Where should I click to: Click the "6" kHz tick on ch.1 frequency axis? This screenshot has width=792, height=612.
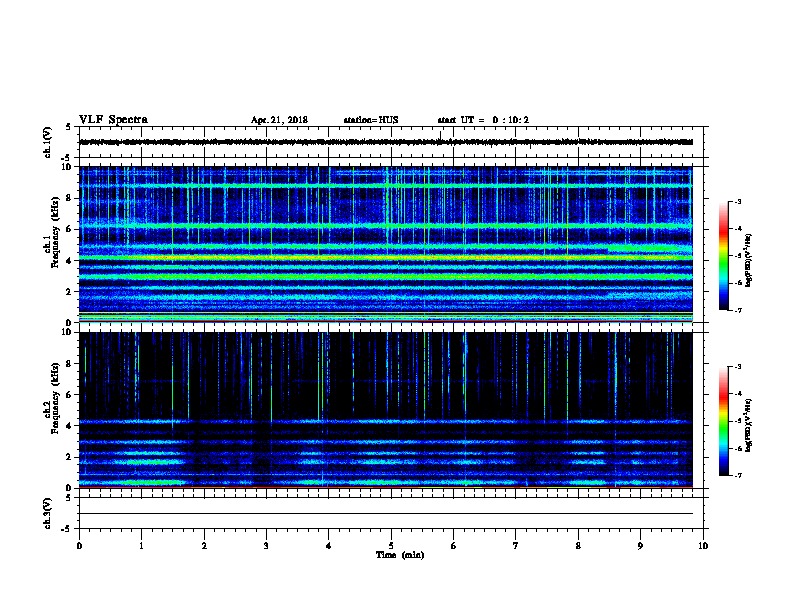point(69,229)
